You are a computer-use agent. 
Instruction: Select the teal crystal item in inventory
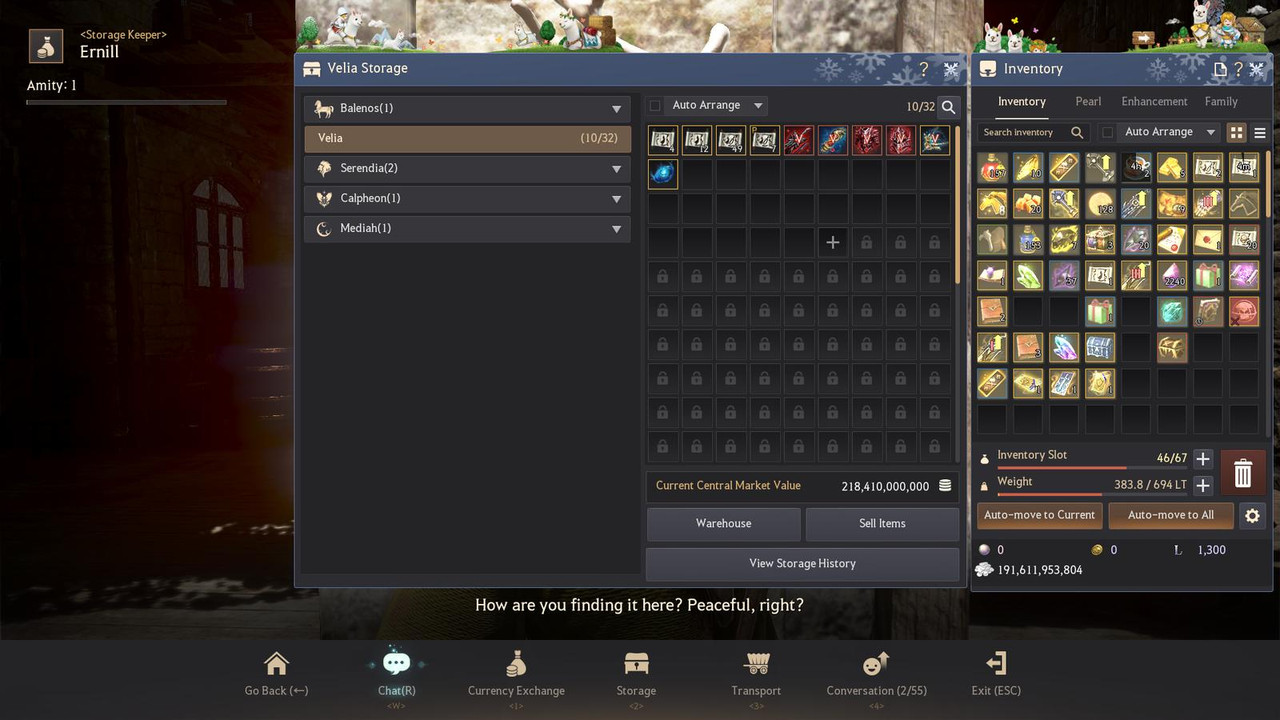point(1172,312)
